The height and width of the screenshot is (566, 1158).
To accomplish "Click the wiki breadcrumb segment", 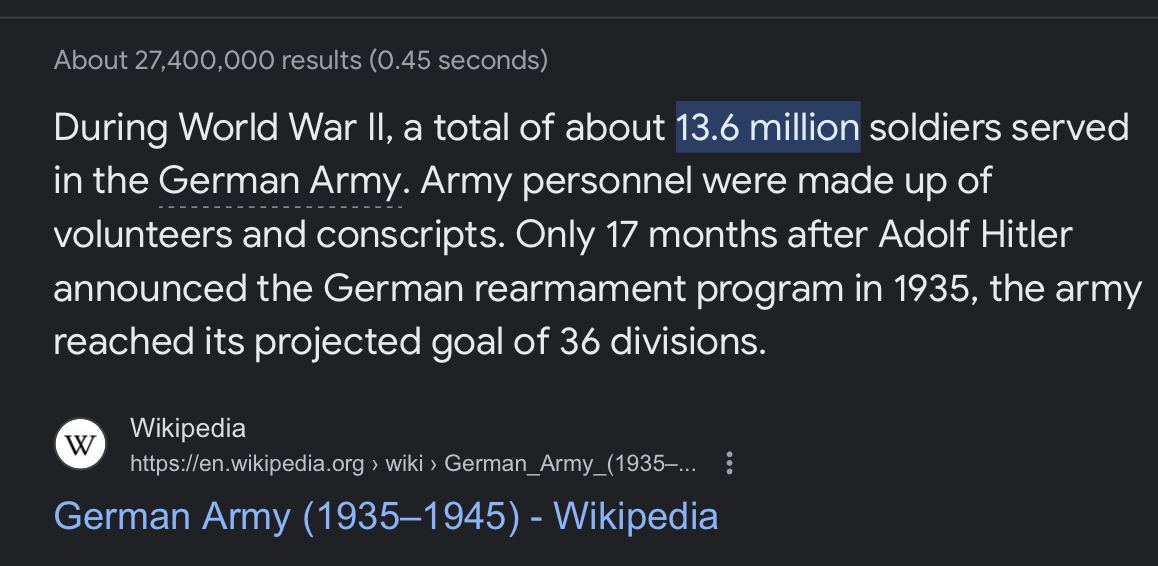I will pyautogui.click(x=404, y=463).
